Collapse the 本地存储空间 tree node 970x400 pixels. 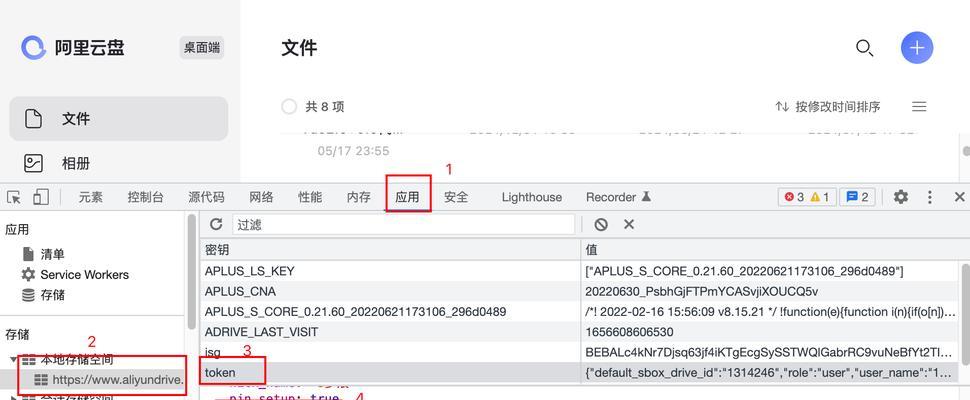14,359
